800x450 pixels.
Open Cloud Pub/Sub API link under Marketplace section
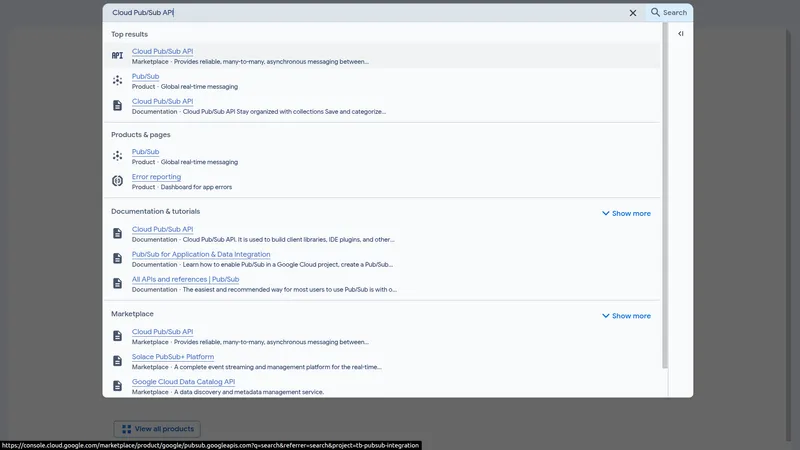tap(162, 332)
